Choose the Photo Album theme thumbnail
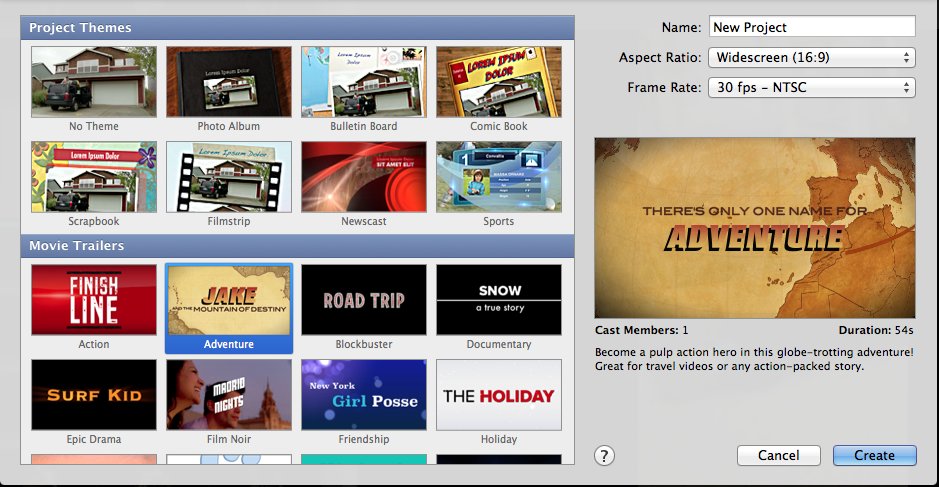 229,81
